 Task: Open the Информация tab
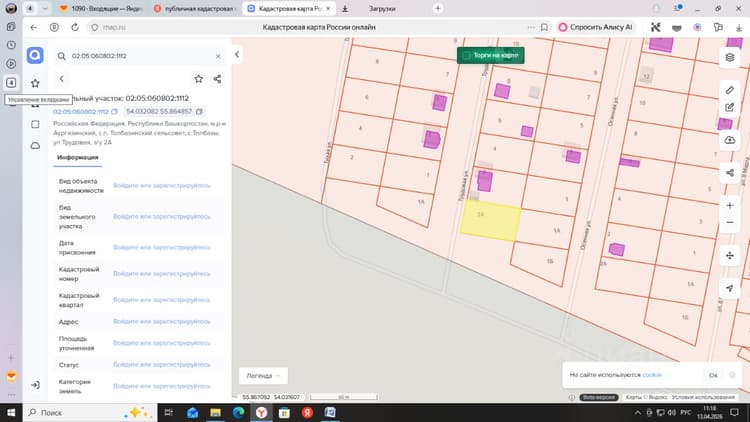(77, 157)
